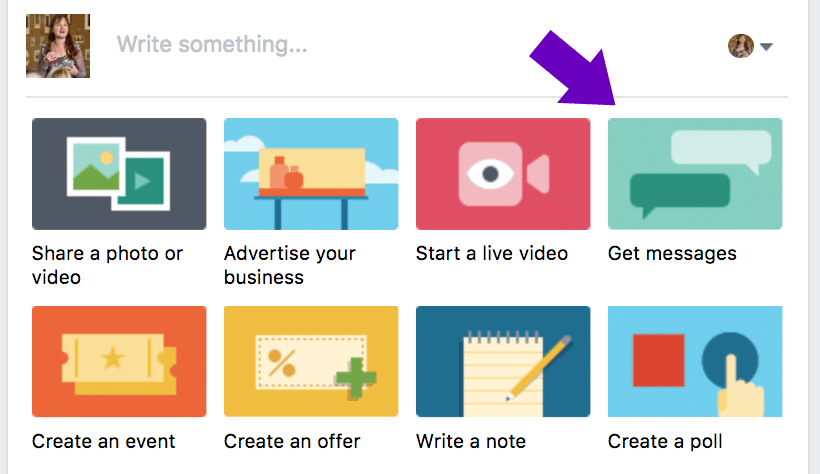Click the "Get messages" text label

coord(672,254)
